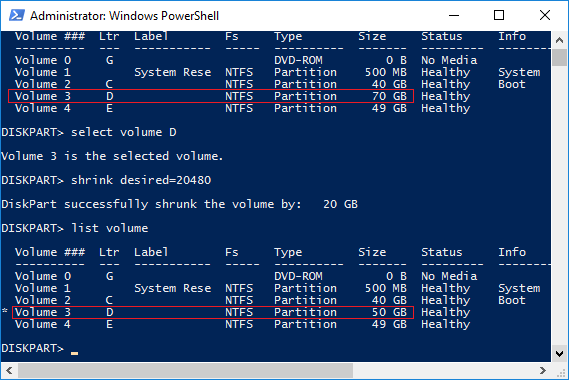The width and height of the screenshot is (569, 380).
Task: Click the highlighted Volume 3 50 GB row
Action: (213, 312)
